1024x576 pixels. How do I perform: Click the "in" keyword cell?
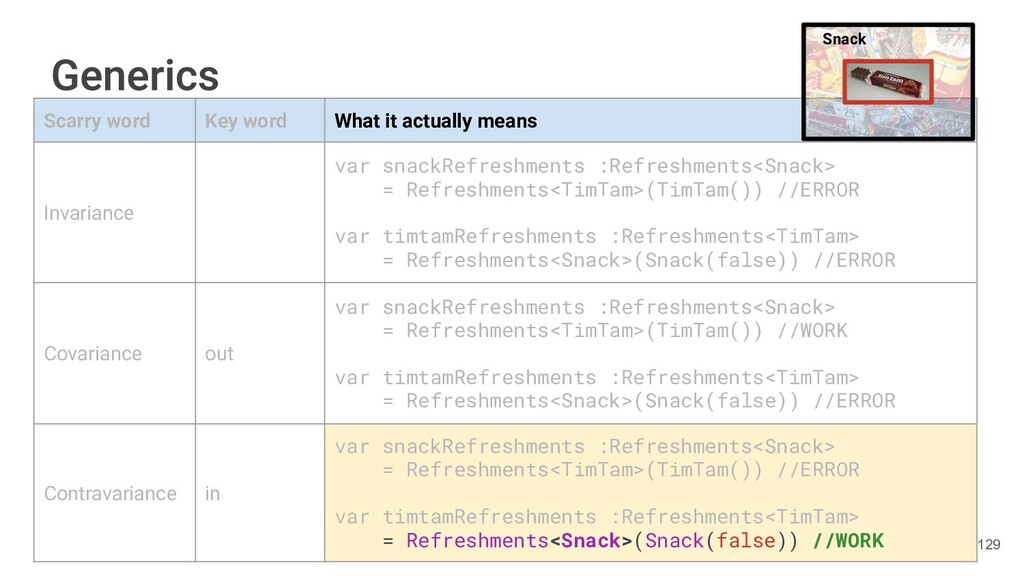click(212, 494)
